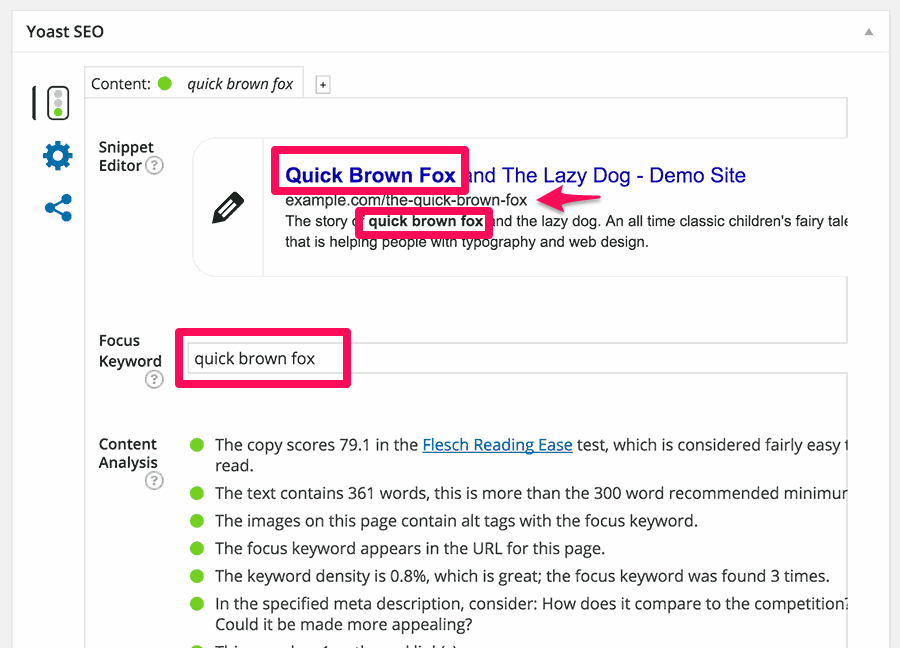Click text 'The focus keyword appears in the URL'
This screenshot has height=648, width=900.
[359, 548]
